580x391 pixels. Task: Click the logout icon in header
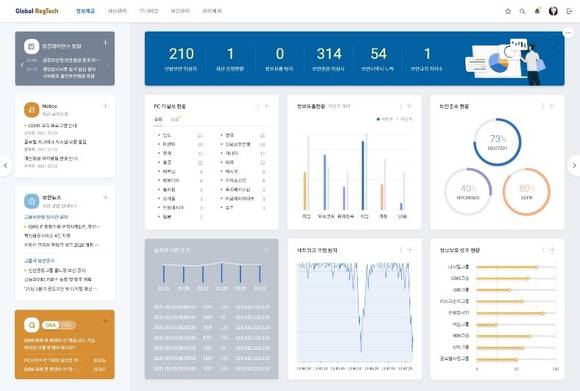[569, 11]
